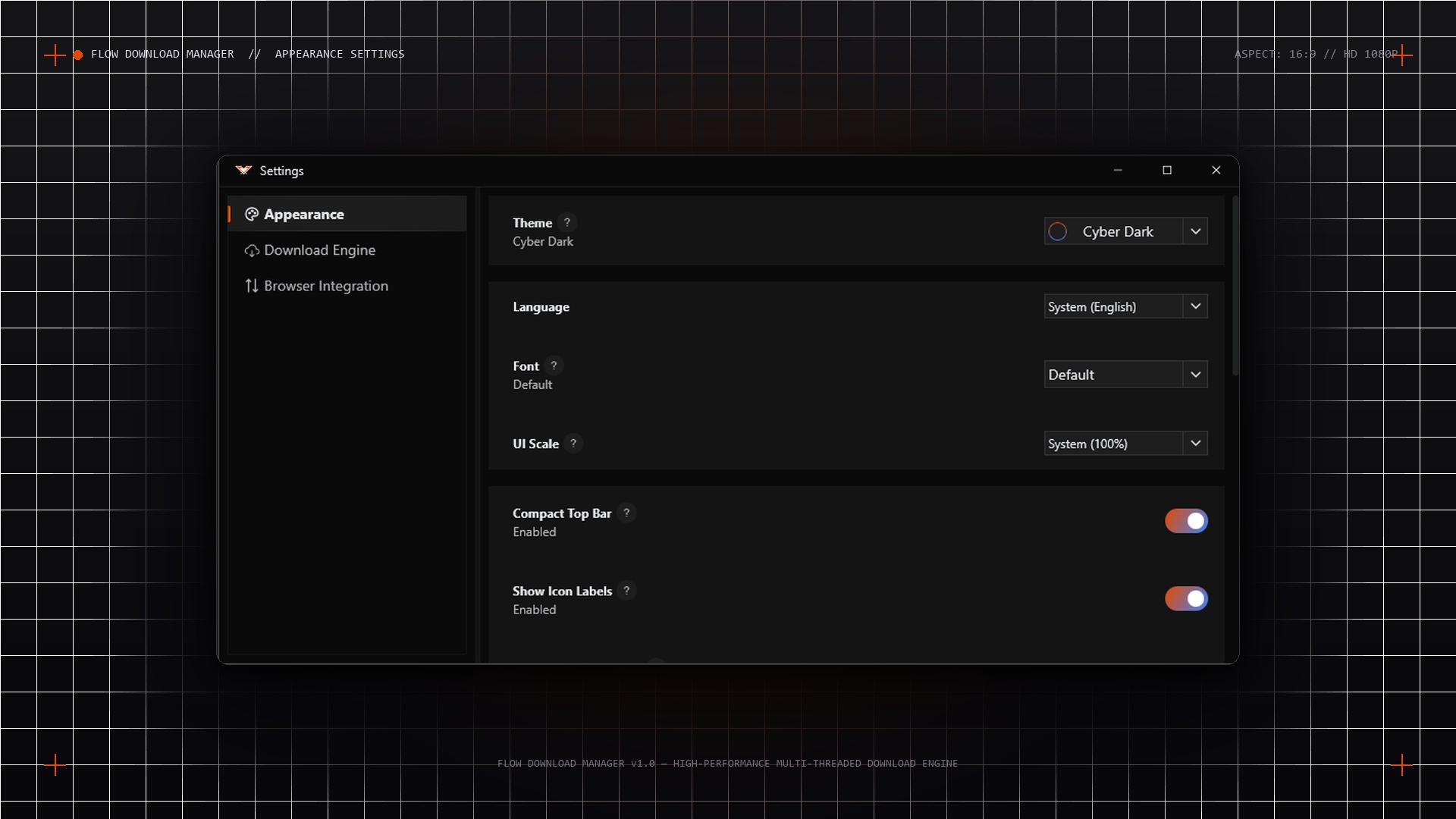Open the Font help question mark
The height and width of the screenshot is (819, 1456).
tap(554, 366)
